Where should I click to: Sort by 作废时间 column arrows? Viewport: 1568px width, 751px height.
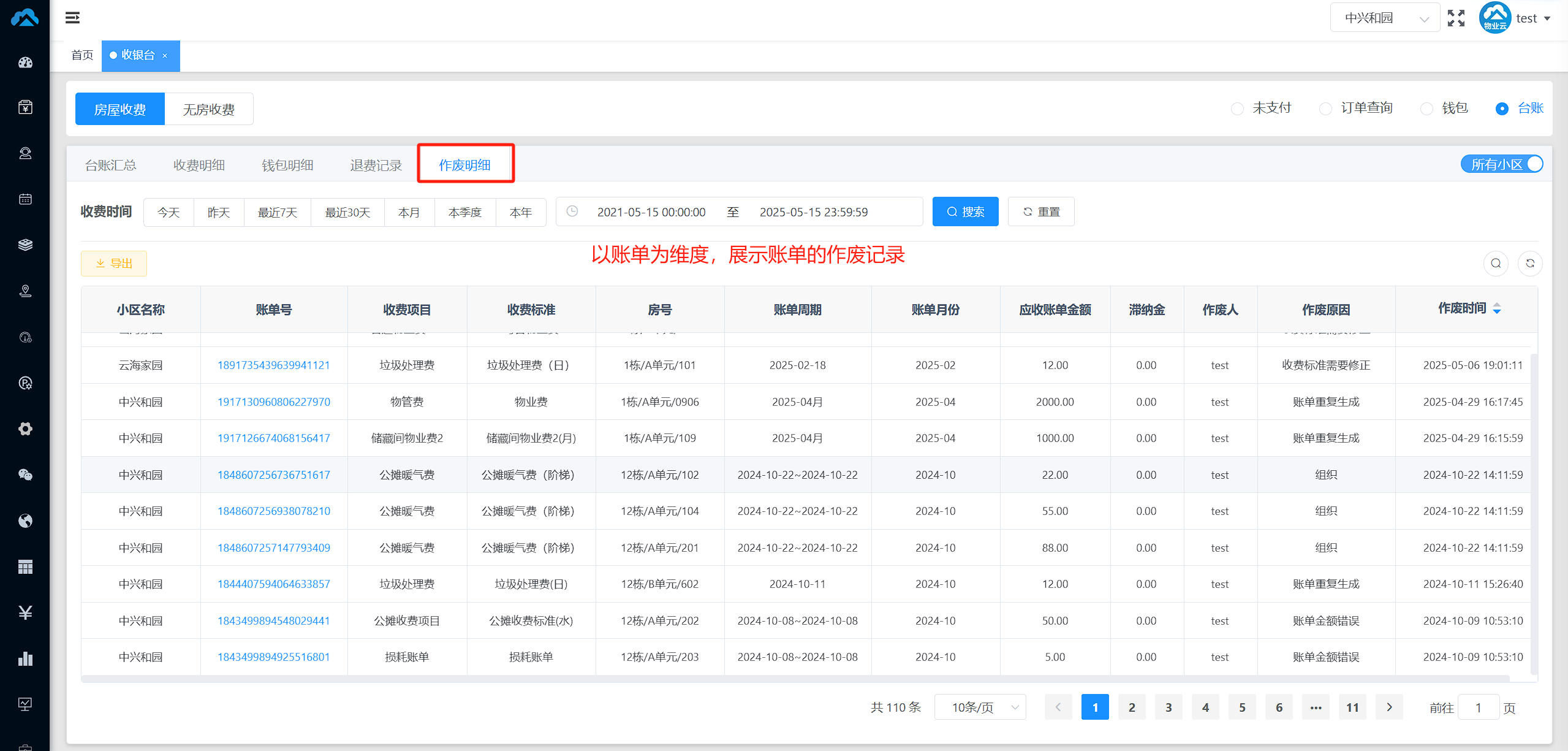1497,308
